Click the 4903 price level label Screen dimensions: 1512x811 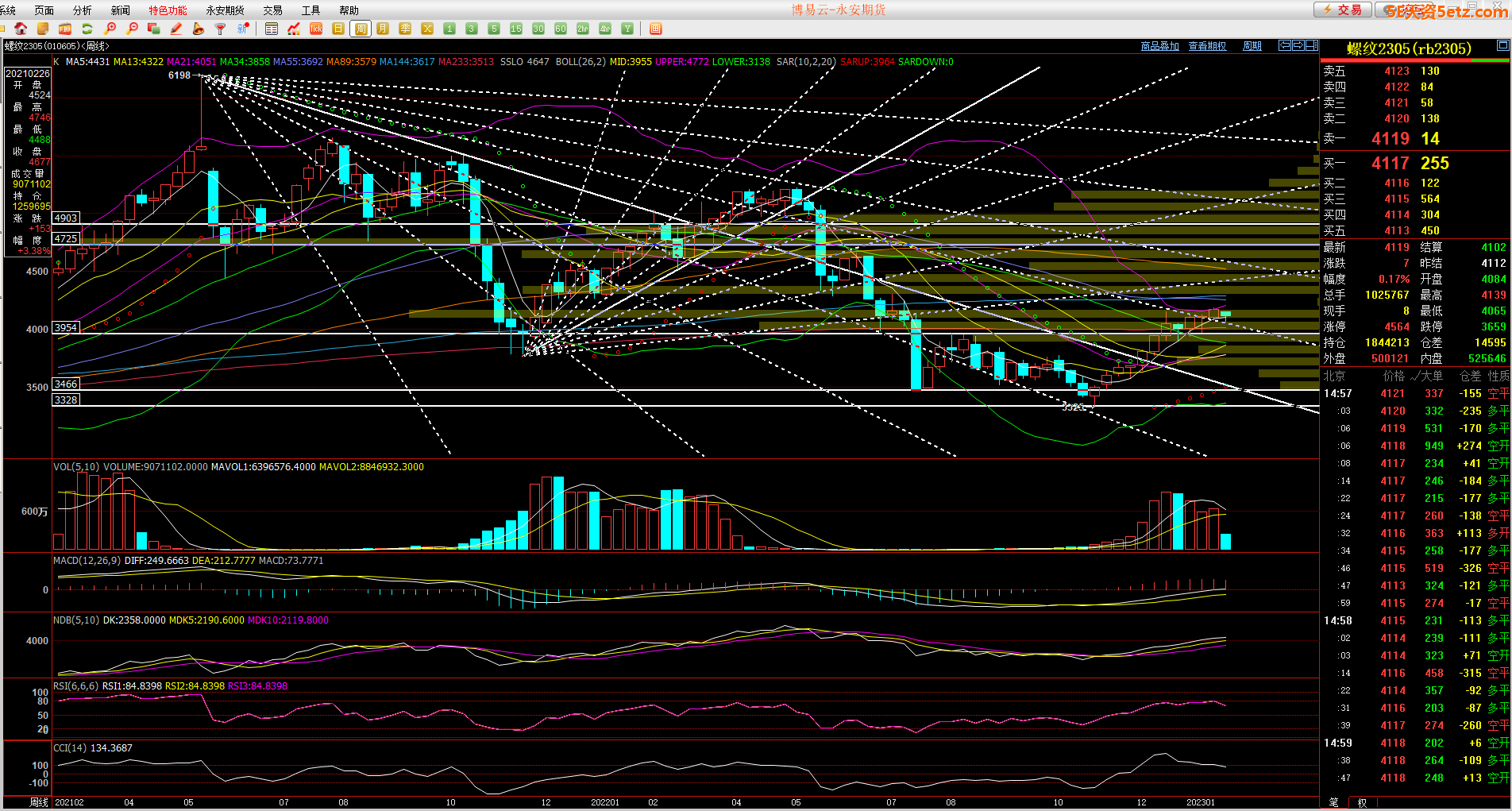click(x=66, y=218)
